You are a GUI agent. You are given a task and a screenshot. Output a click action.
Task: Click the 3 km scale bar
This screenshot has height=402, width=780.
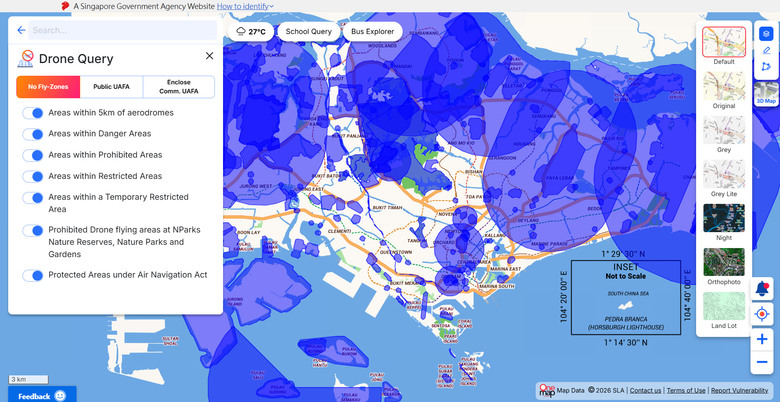pyautogui.click(x=28, y=380)
